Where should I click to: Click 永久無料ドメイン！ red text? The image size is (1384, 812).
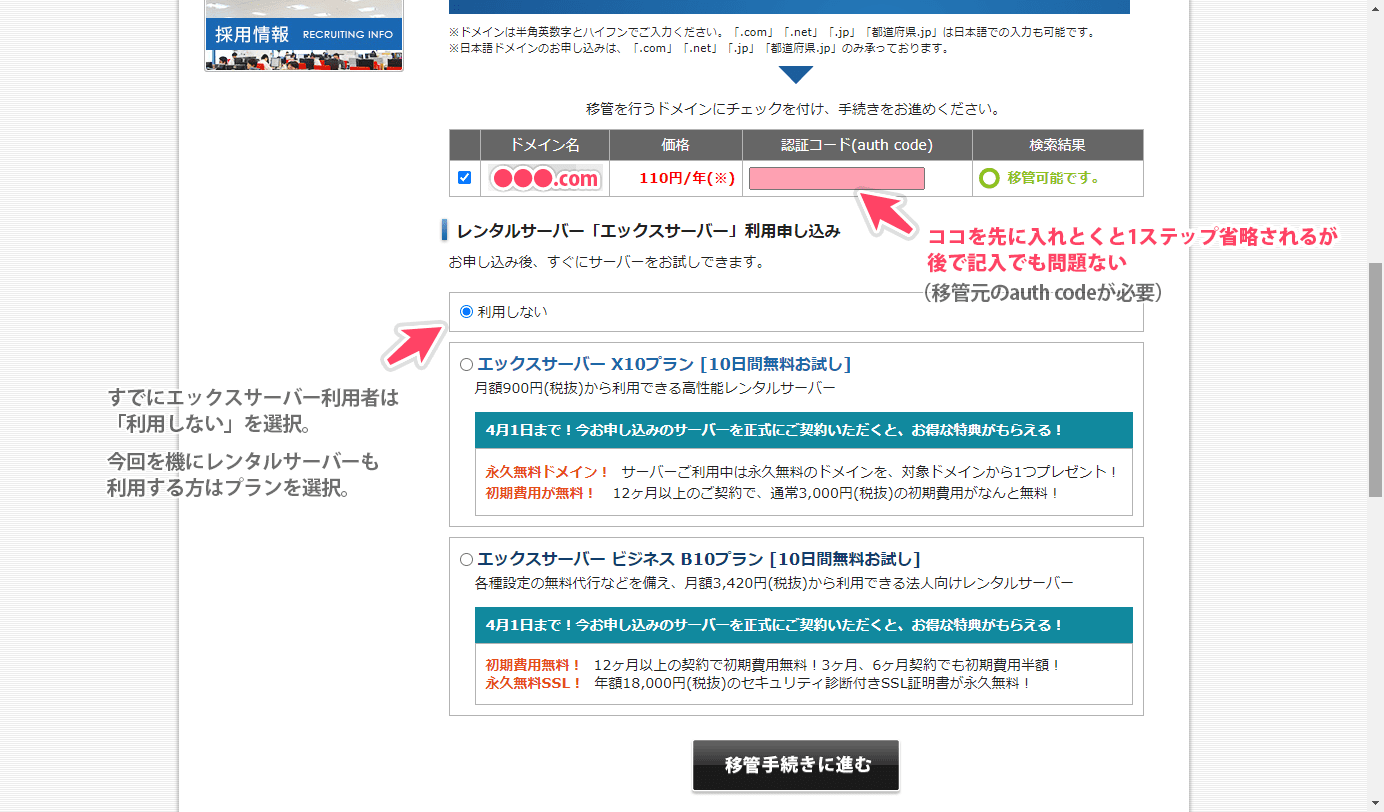click(x=547, y=471)
